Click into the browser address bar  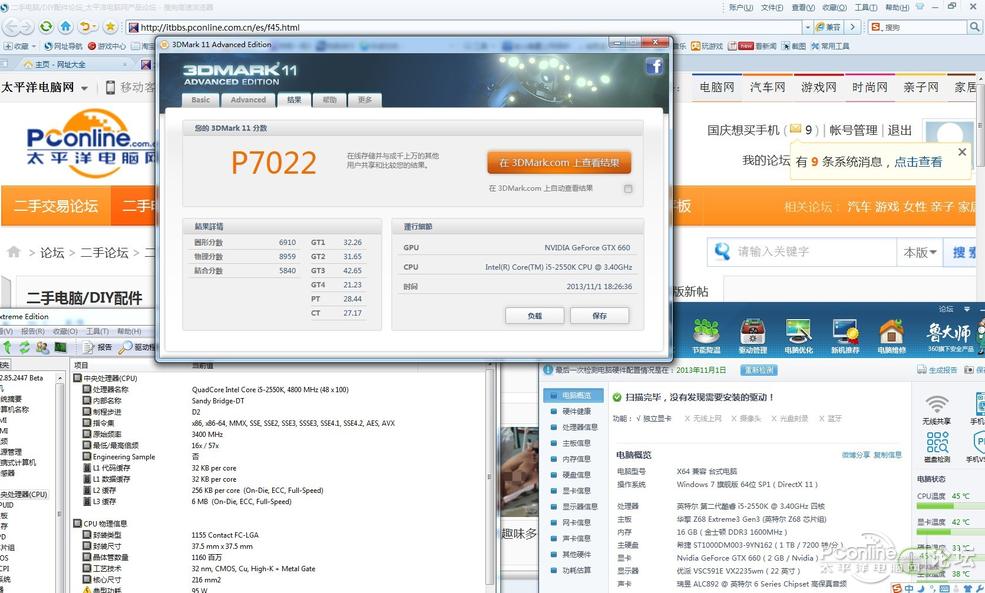pyautogui.click(x=466, y=27)
